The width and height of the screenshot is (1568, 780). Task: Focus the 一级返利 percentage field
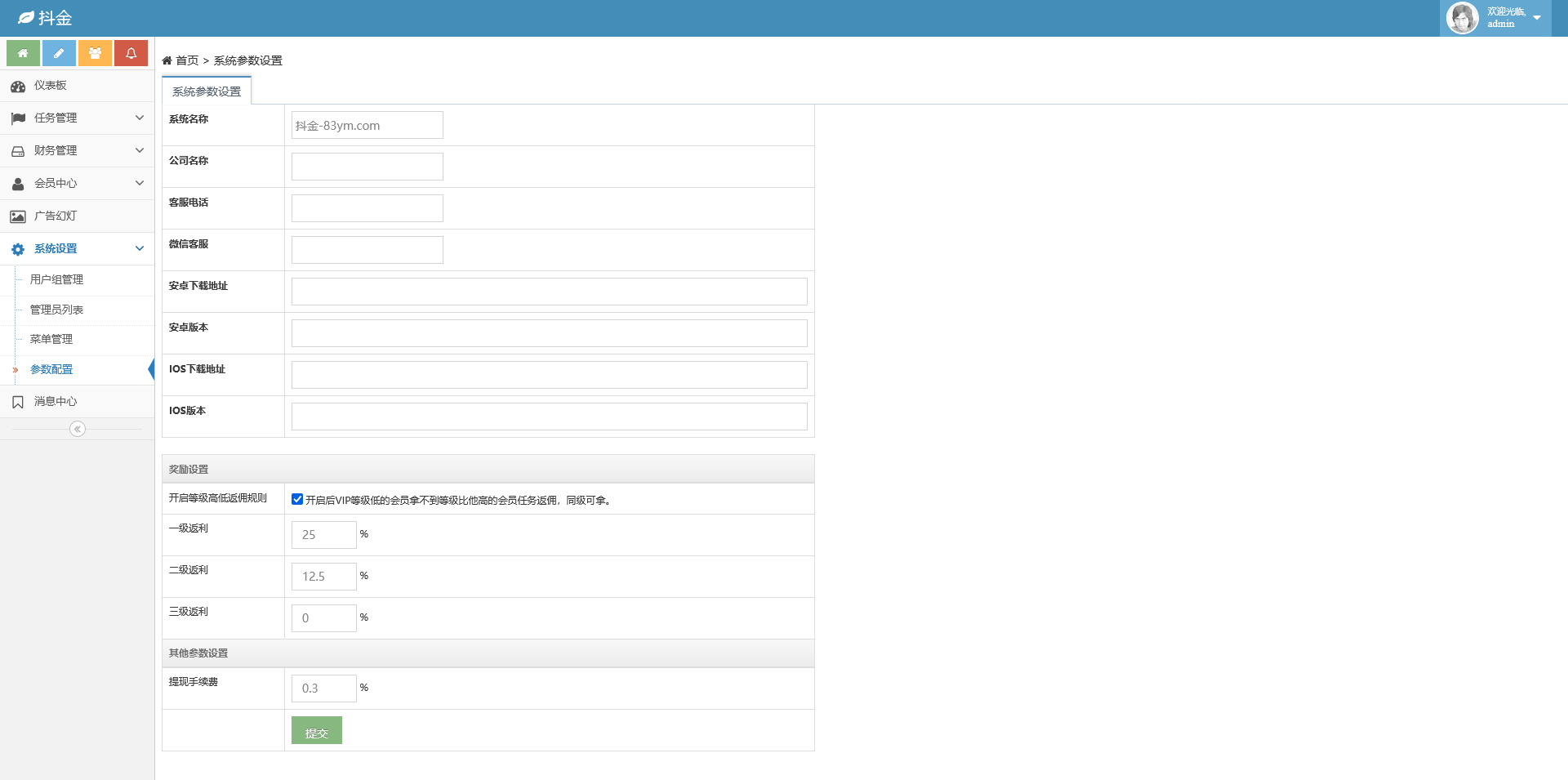pyautogui.click(x=323, y=535)
